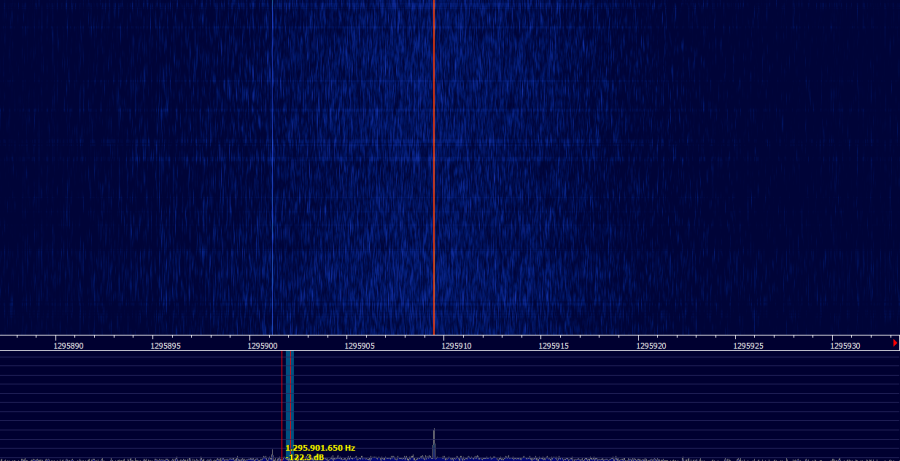Click the tall signal peak in spectrum plot
This screenshot has height=461, width=900.
point(434,440)
